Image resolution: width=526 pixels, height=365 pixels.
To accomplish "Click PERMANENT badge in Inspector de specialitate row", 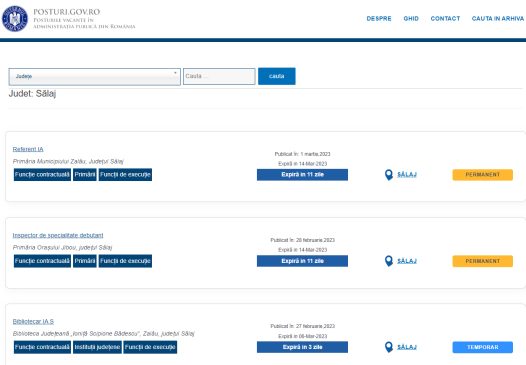I will coord(482,261).
